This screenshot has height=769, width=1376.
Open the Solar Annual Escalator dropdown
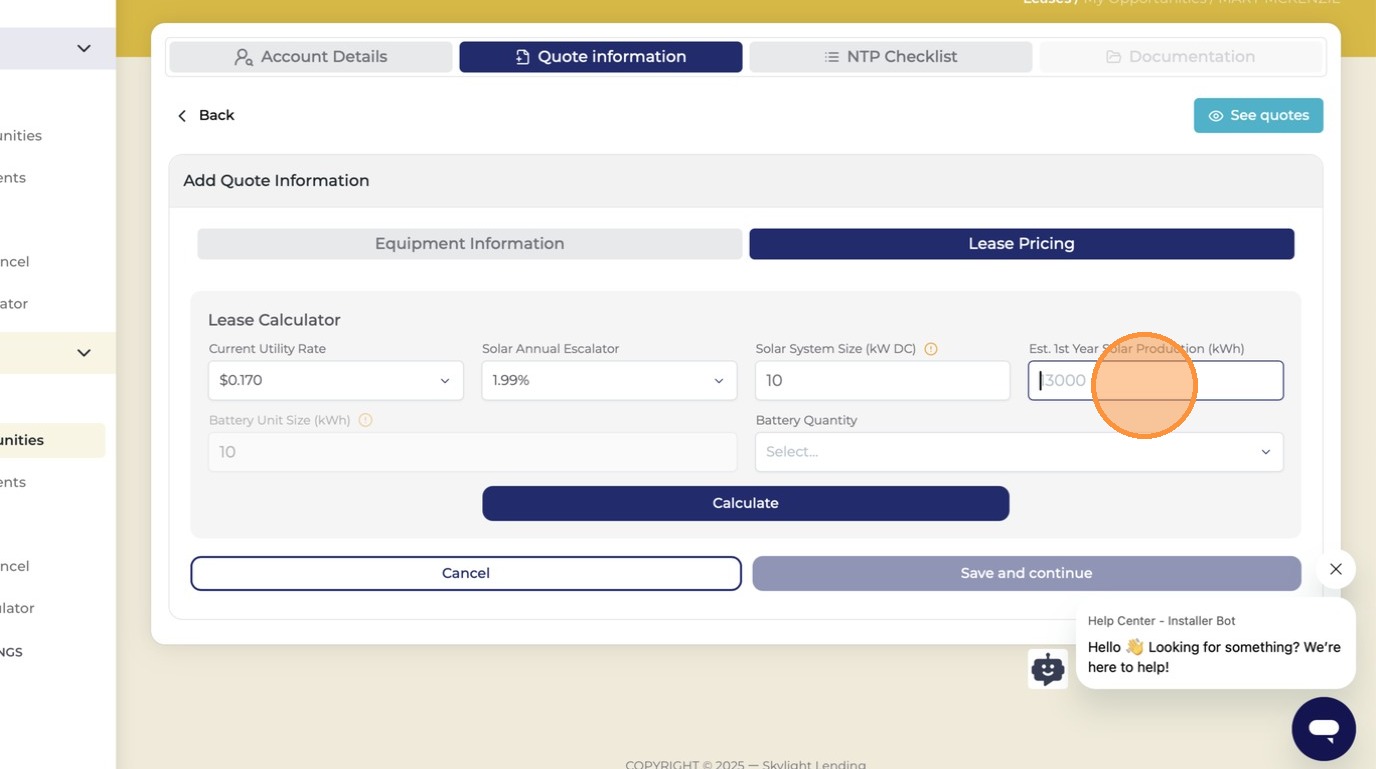point(609,380)
